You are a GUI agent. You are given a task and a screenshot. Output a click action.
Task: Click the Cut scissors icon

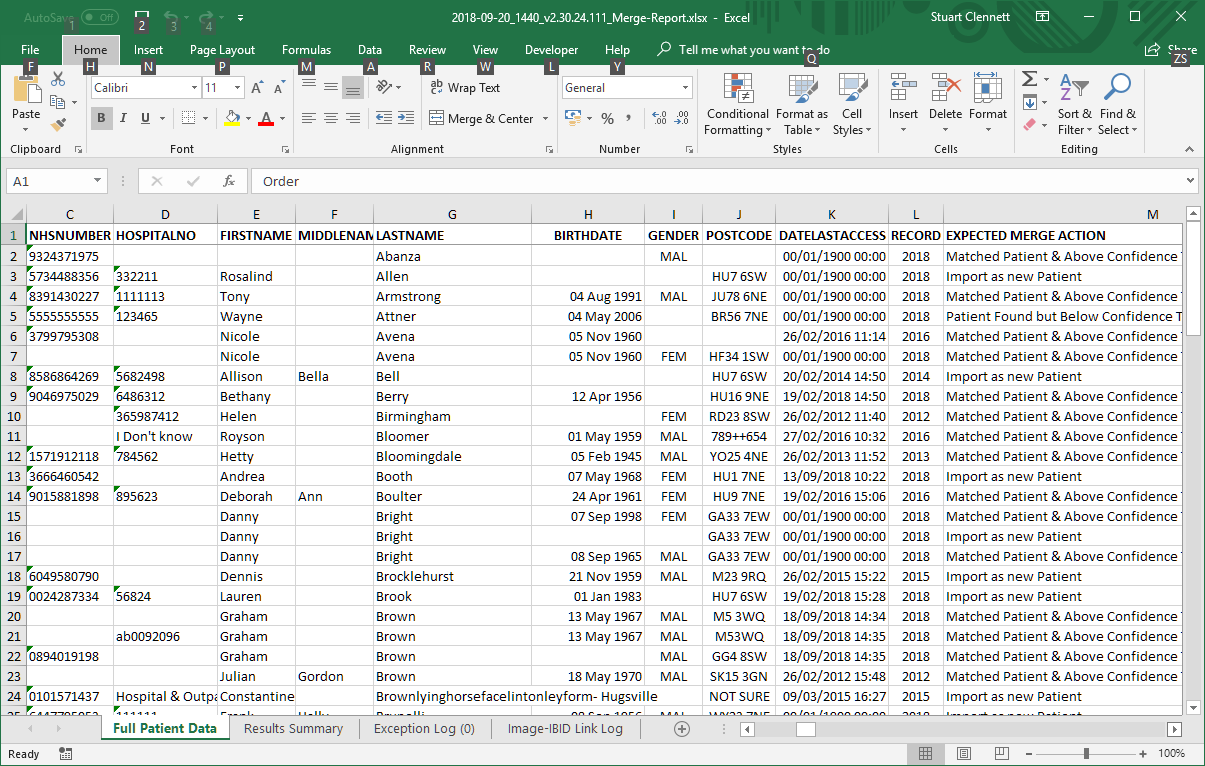pyautogui.click(x=58, y=80)
